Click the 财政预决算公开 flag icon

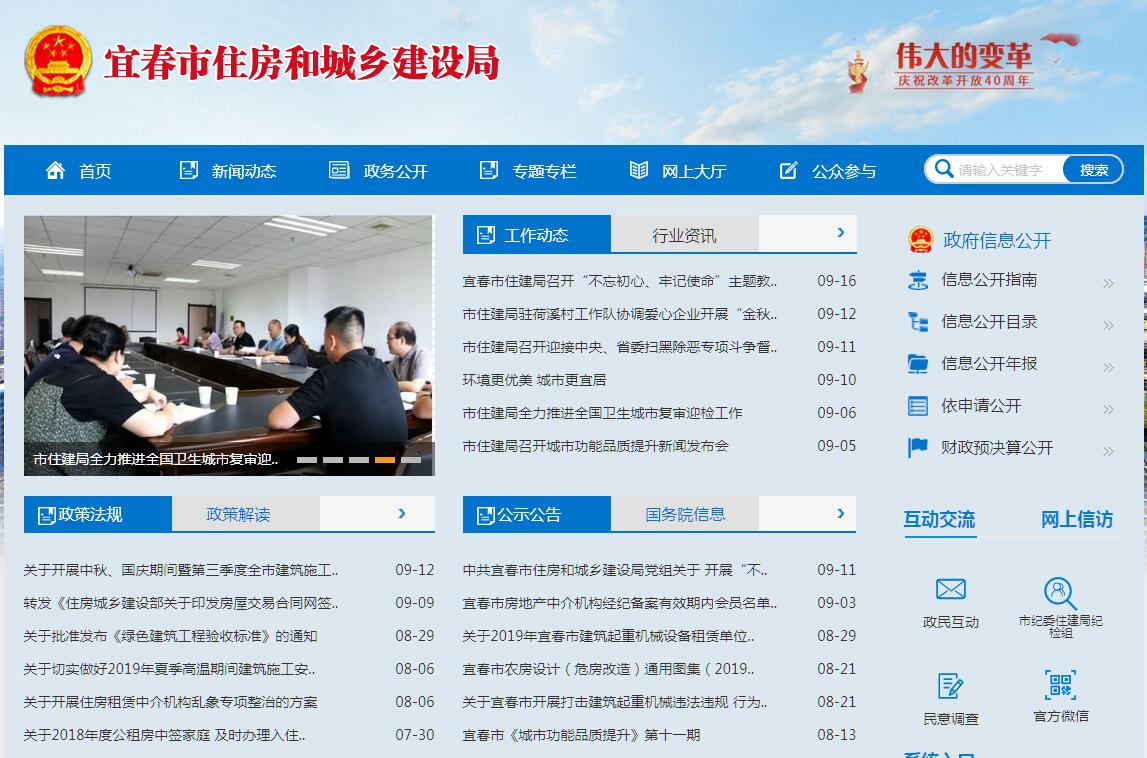[x=918, y=448]
